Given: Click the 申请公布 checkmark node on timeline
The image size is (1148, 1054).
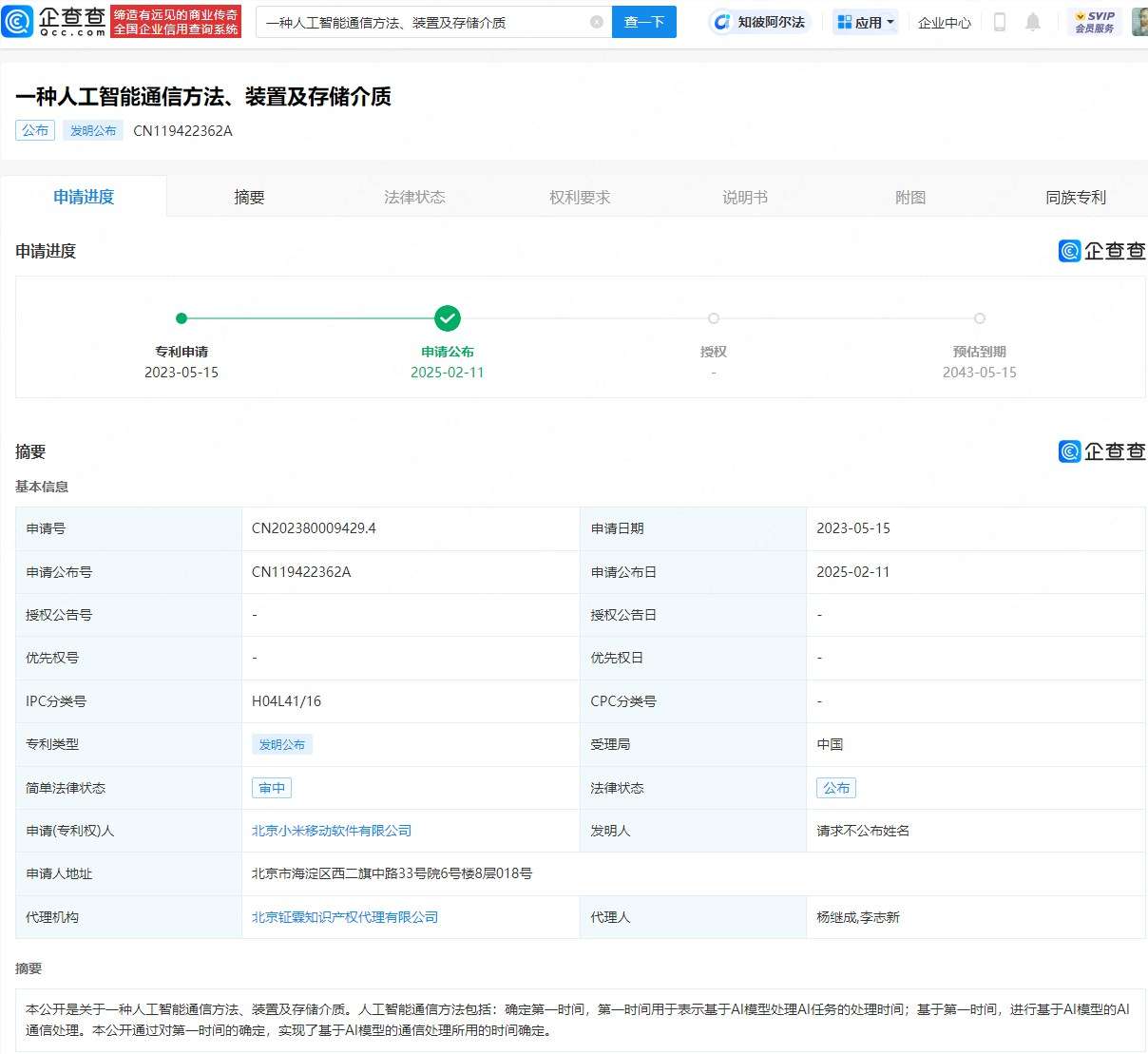Looking at the screenshot, I should (x=448, y=318).
